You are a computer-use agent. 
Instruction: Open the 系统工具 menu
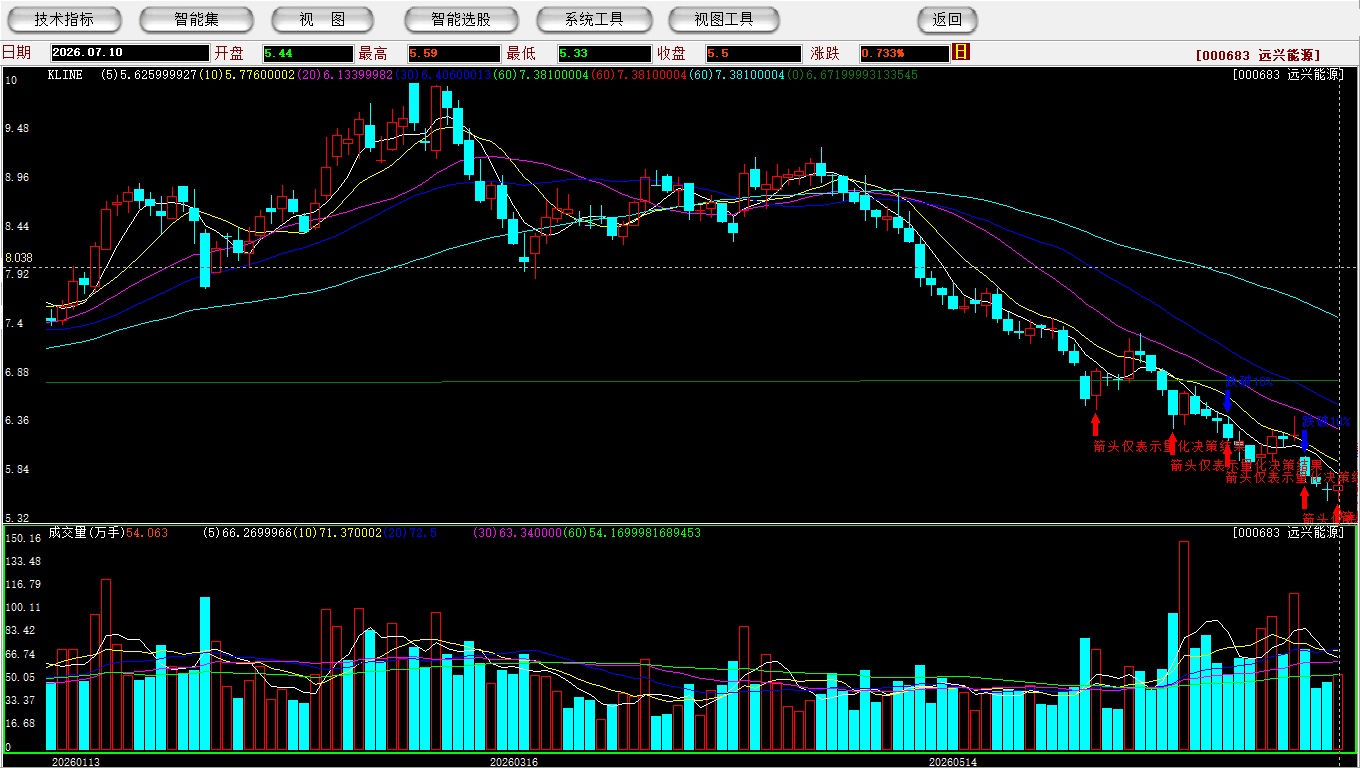pyautogui.click(x=594, y=19)
